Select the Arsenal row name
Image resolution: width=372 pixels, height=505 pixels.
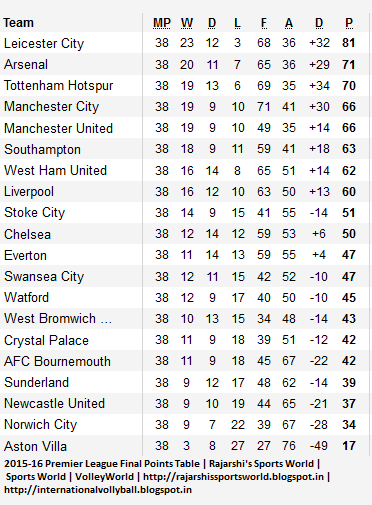pyautogui.click(x=26, y=64)
